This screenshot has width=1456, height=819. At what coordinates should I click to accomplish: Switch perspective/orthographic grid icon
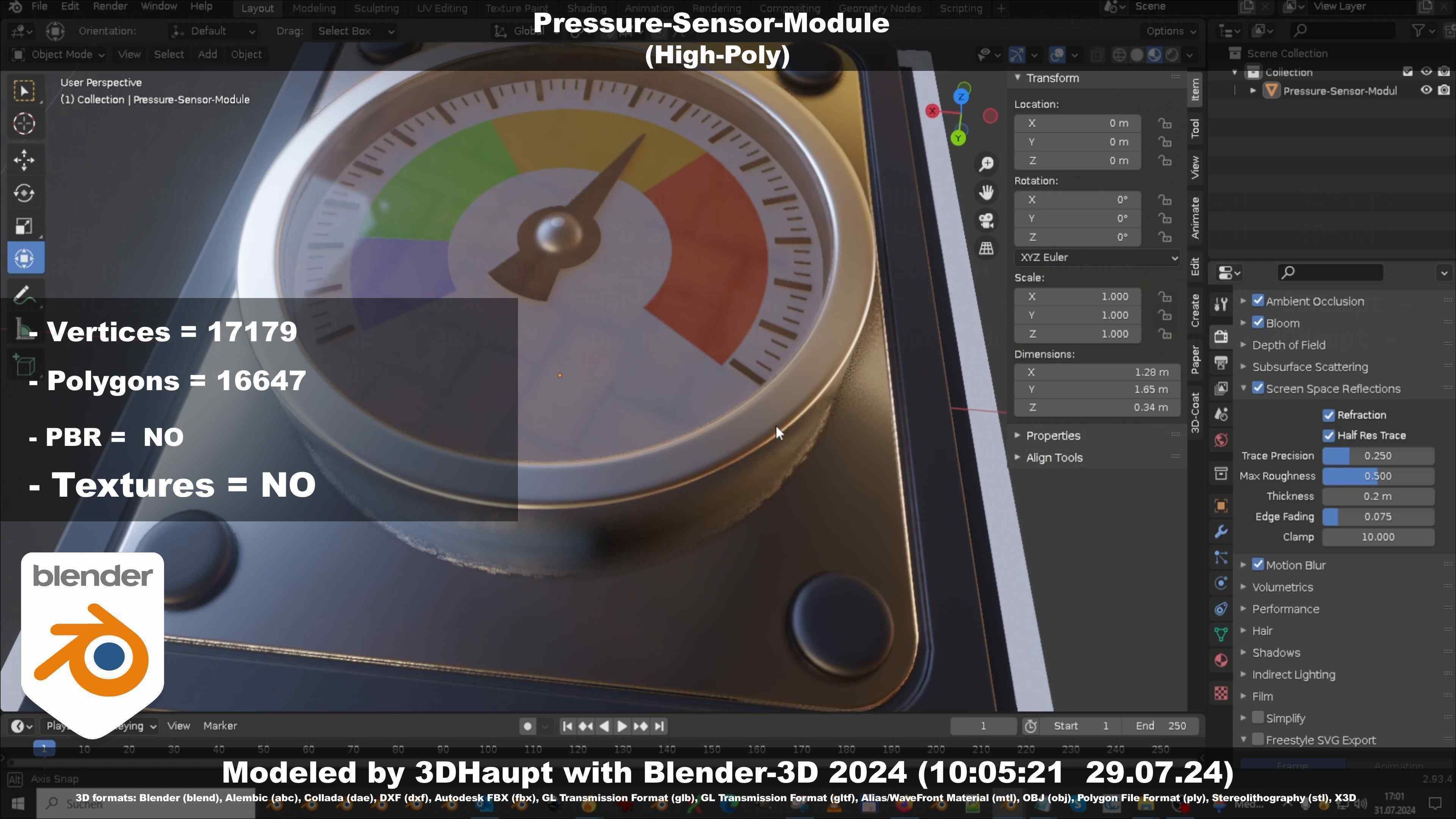pos(987,248)
